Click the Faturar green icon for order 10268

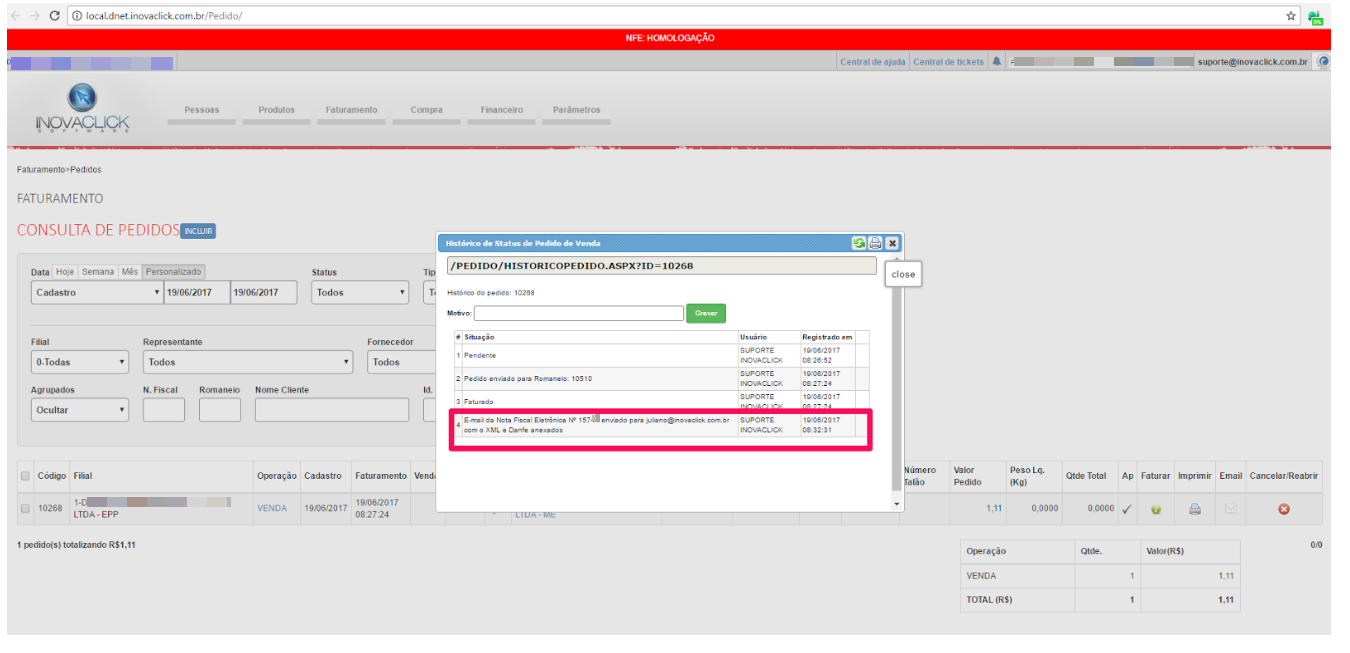click(x=1155, y=509)
